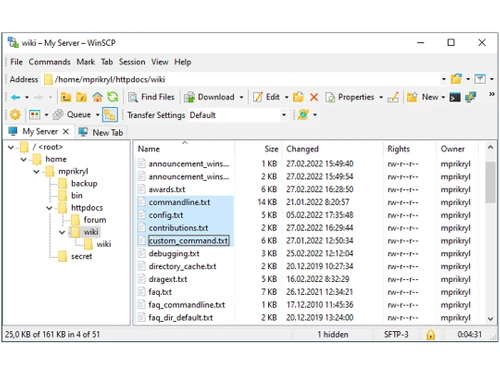Collapse the home folder in tree
Screen dimensions: 500x375
24,159
